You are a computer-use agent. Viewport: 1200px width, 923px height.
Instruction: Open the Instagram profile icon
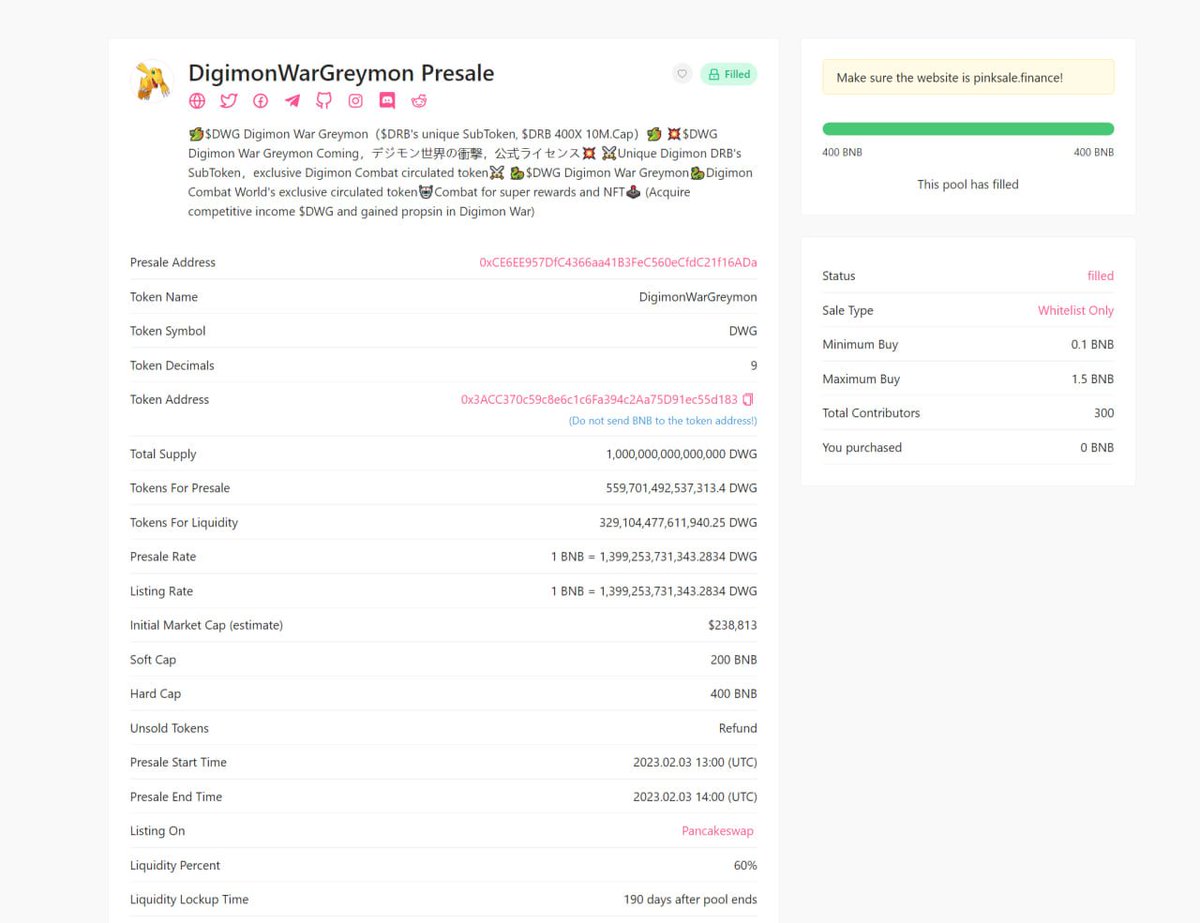355,101
